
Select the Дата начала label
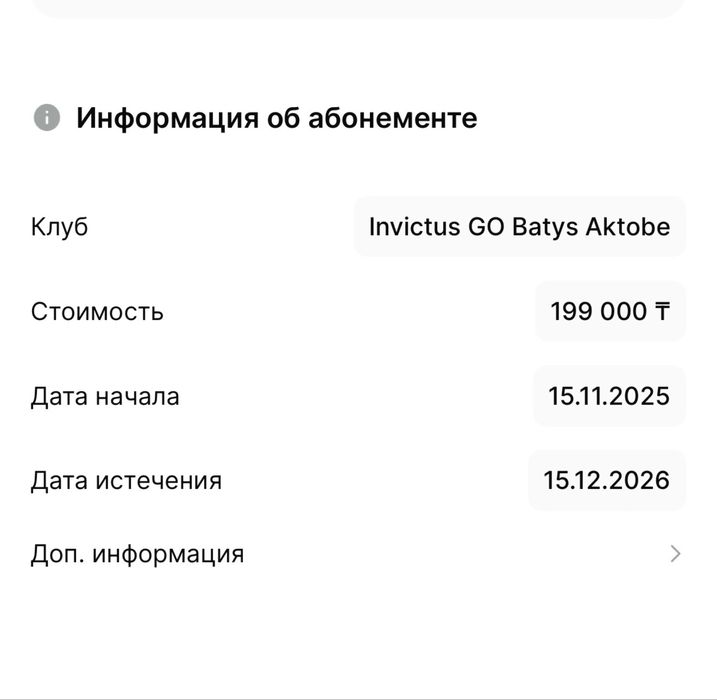tap(105, 396)
